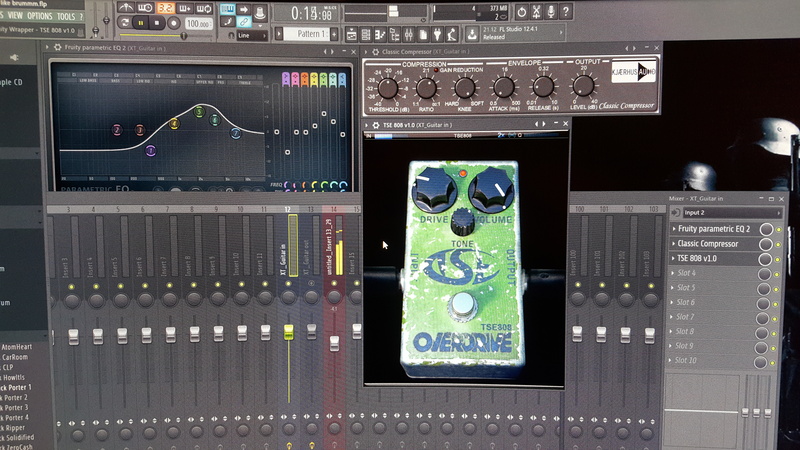Image resolution: width=800 pixels, height=450 pixels.
Task: Click AtomHeart in the browser list
Action: [x=16, y=347]
